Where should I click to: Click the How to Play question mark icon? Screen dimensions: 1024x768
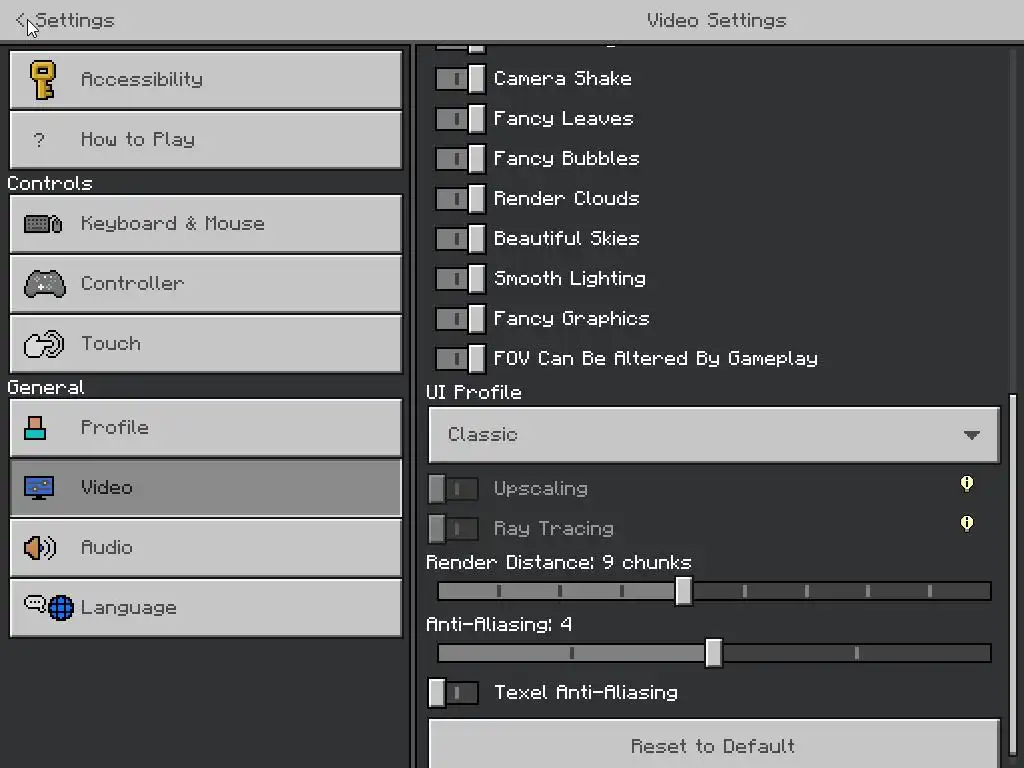[40, 140]
